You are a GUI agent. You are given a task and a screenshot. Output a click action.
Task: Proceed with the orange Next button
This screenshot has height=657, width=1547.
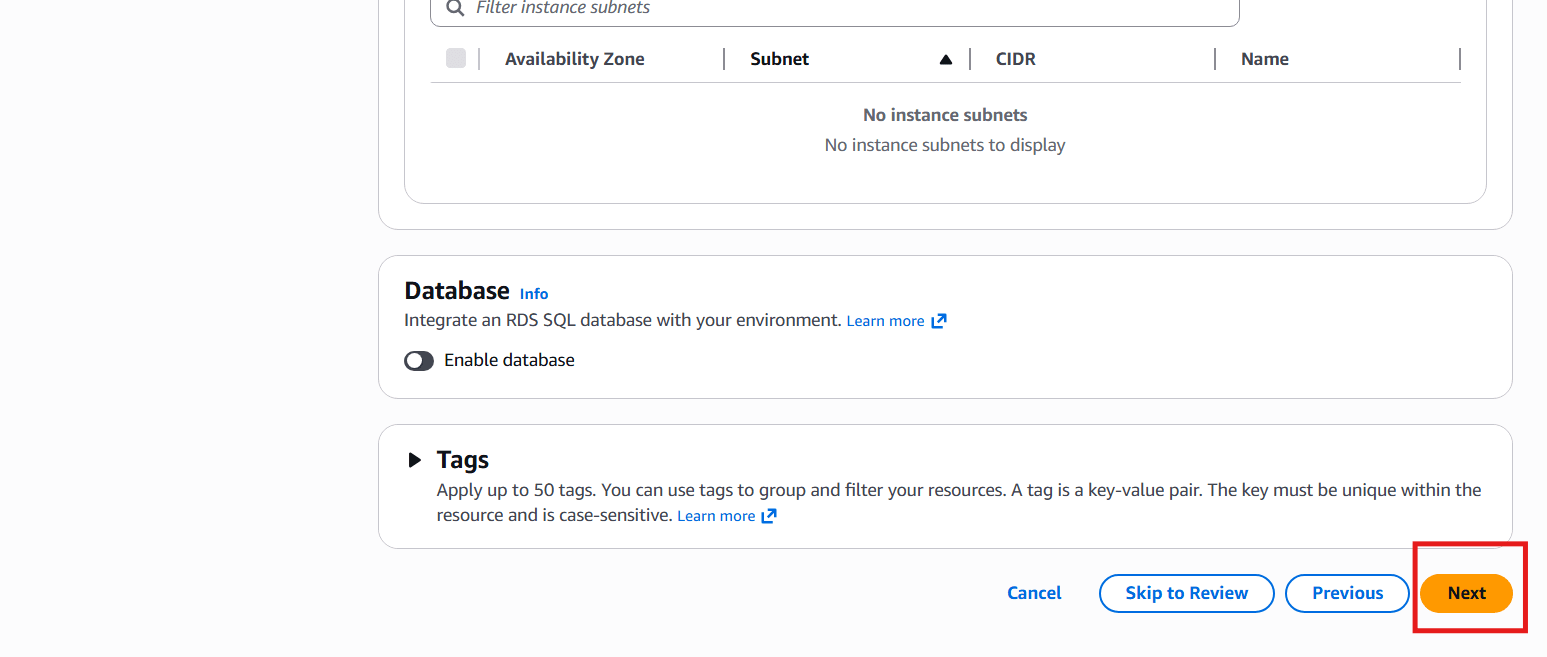tap(1466, 593)
